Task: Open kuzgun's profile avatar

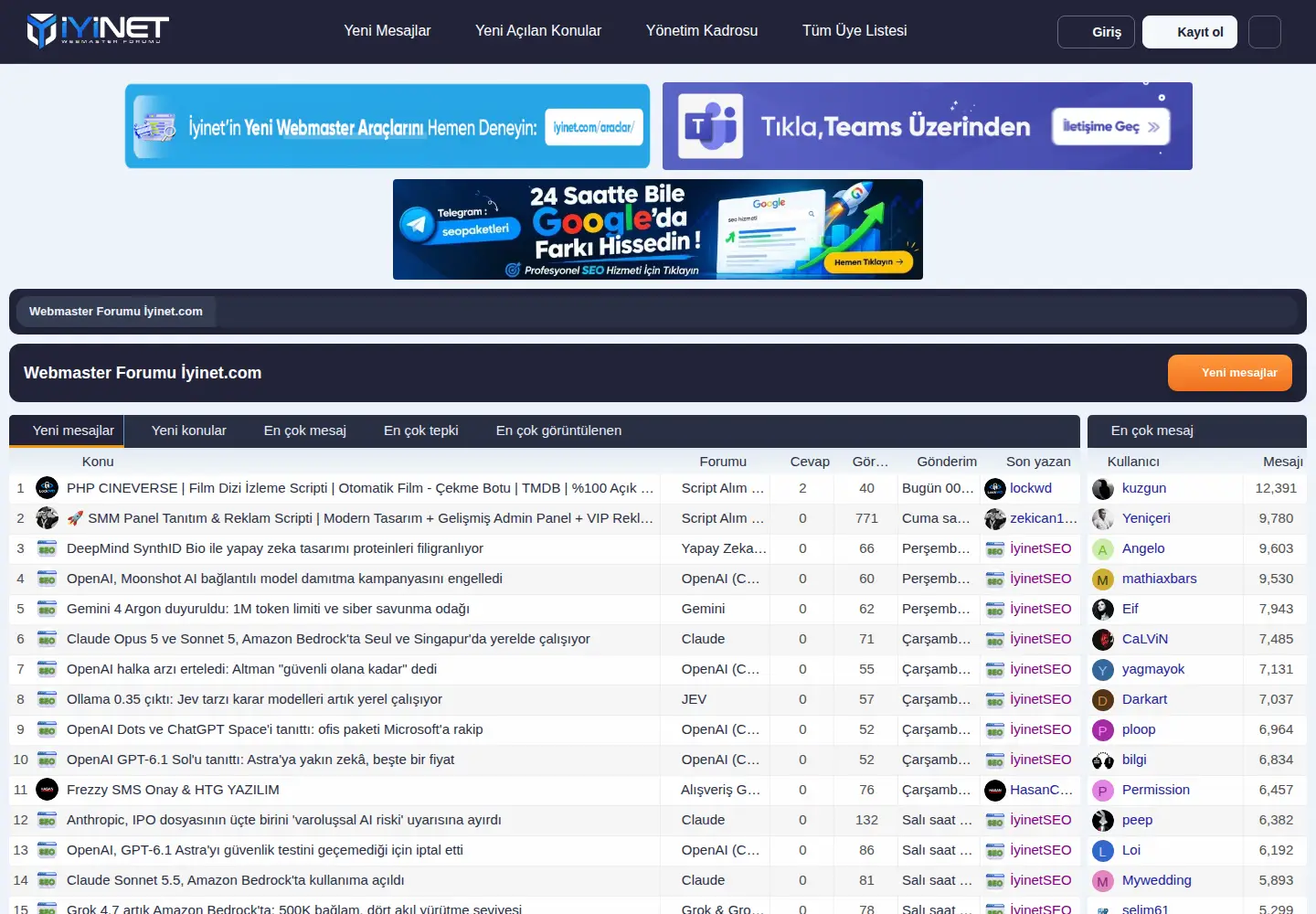Action: (1103, 489)
